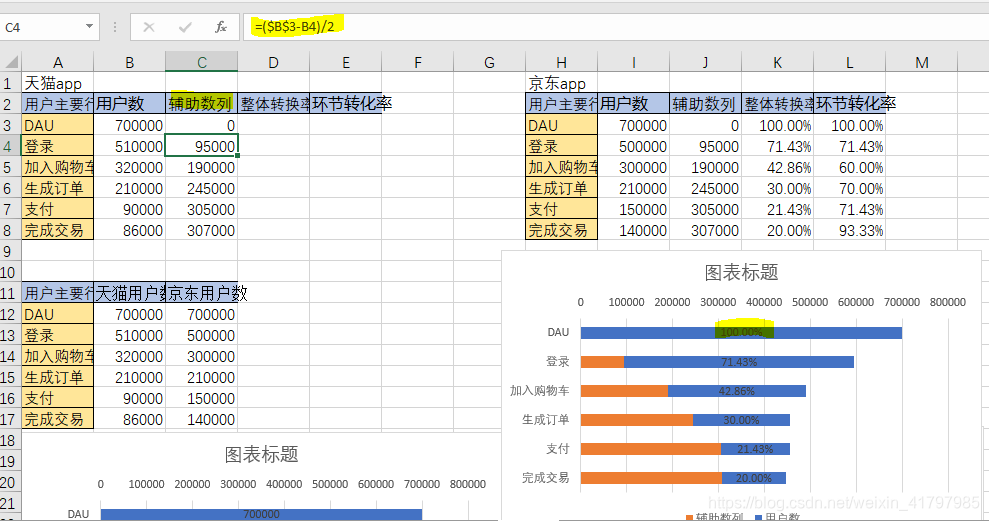This screenshot has width=989, height=521.
Task: Select column D header
Action: click(273, 62)
